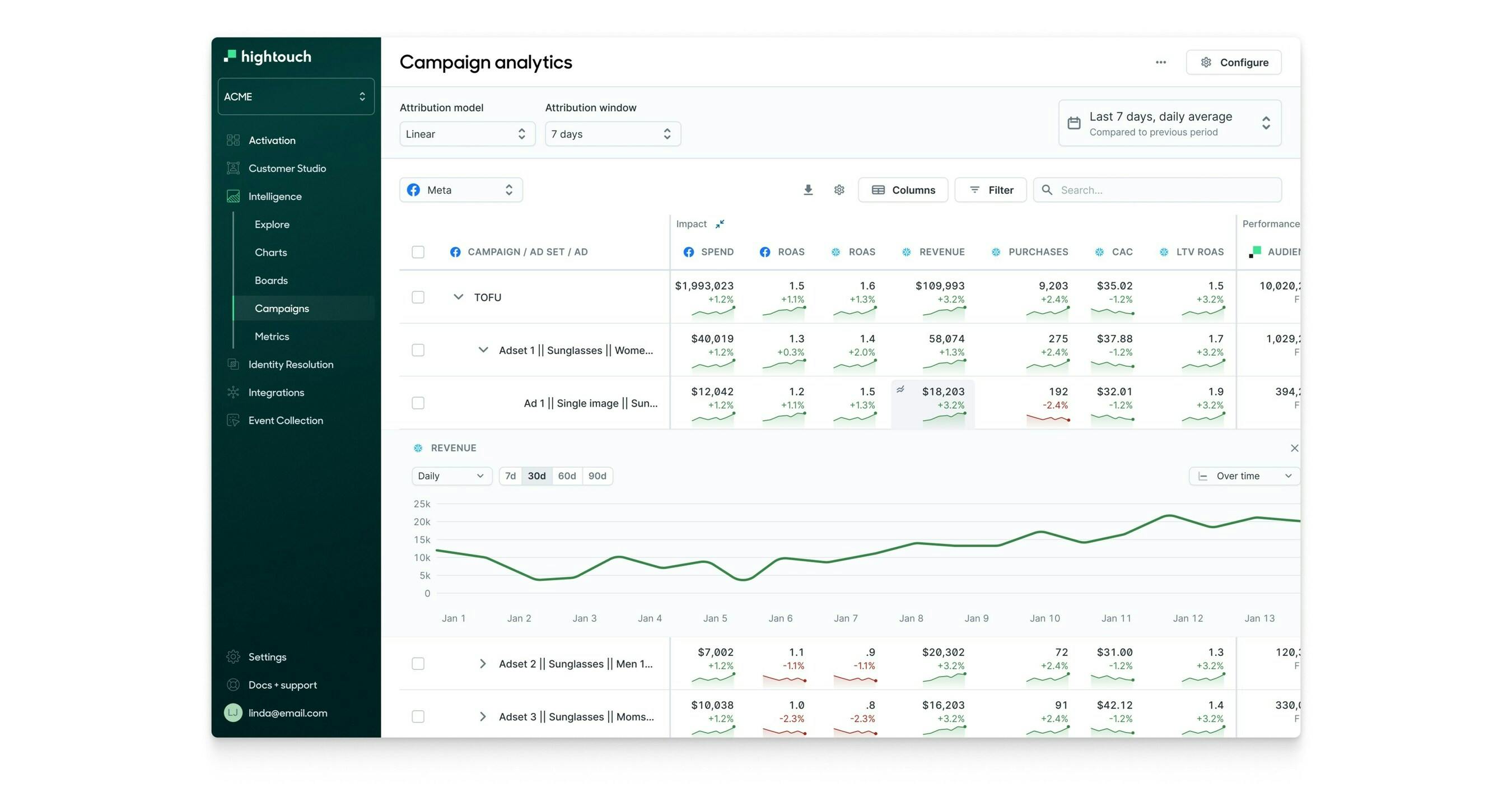1512x792 pixels.
Task: Expand the Adset 2 row chevron
Action: pyautogui.click(x=483, y=663)
